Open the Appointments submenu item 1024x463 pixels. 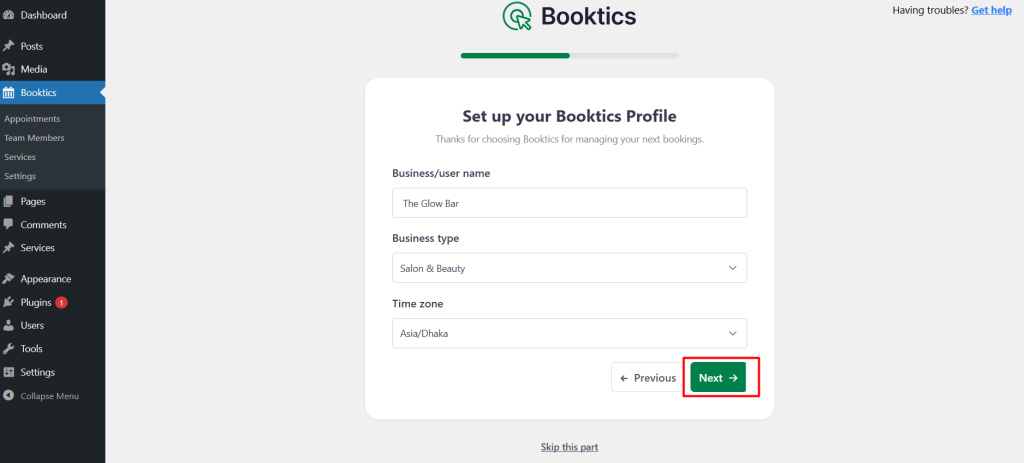pos(32,119)
